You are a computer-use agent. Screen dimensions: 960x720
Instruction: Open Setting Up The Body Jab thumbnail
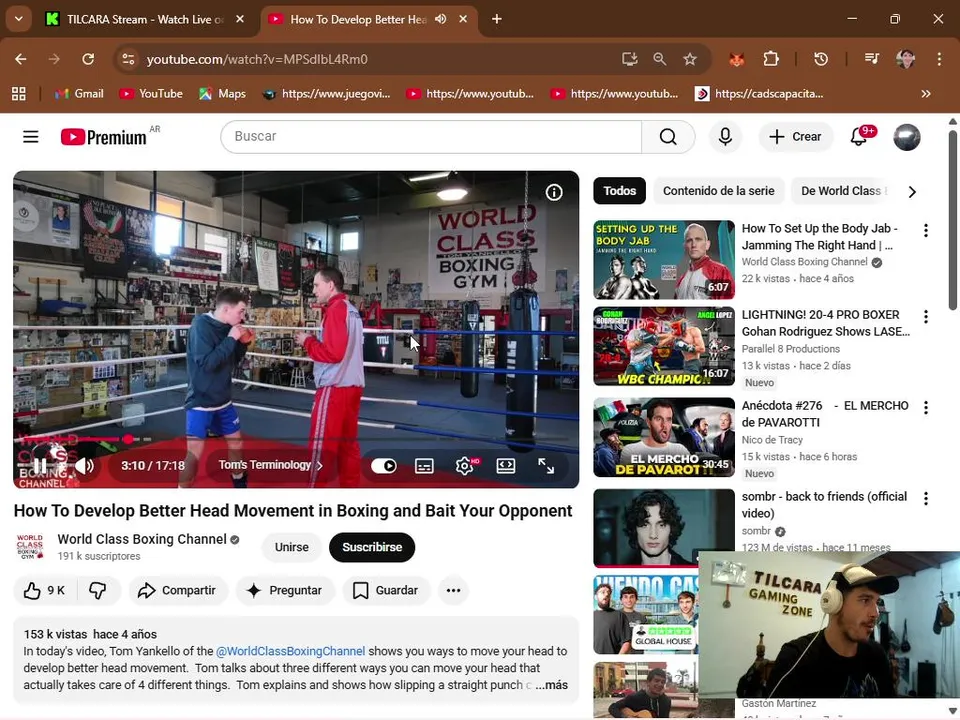[x=664, y=260]
